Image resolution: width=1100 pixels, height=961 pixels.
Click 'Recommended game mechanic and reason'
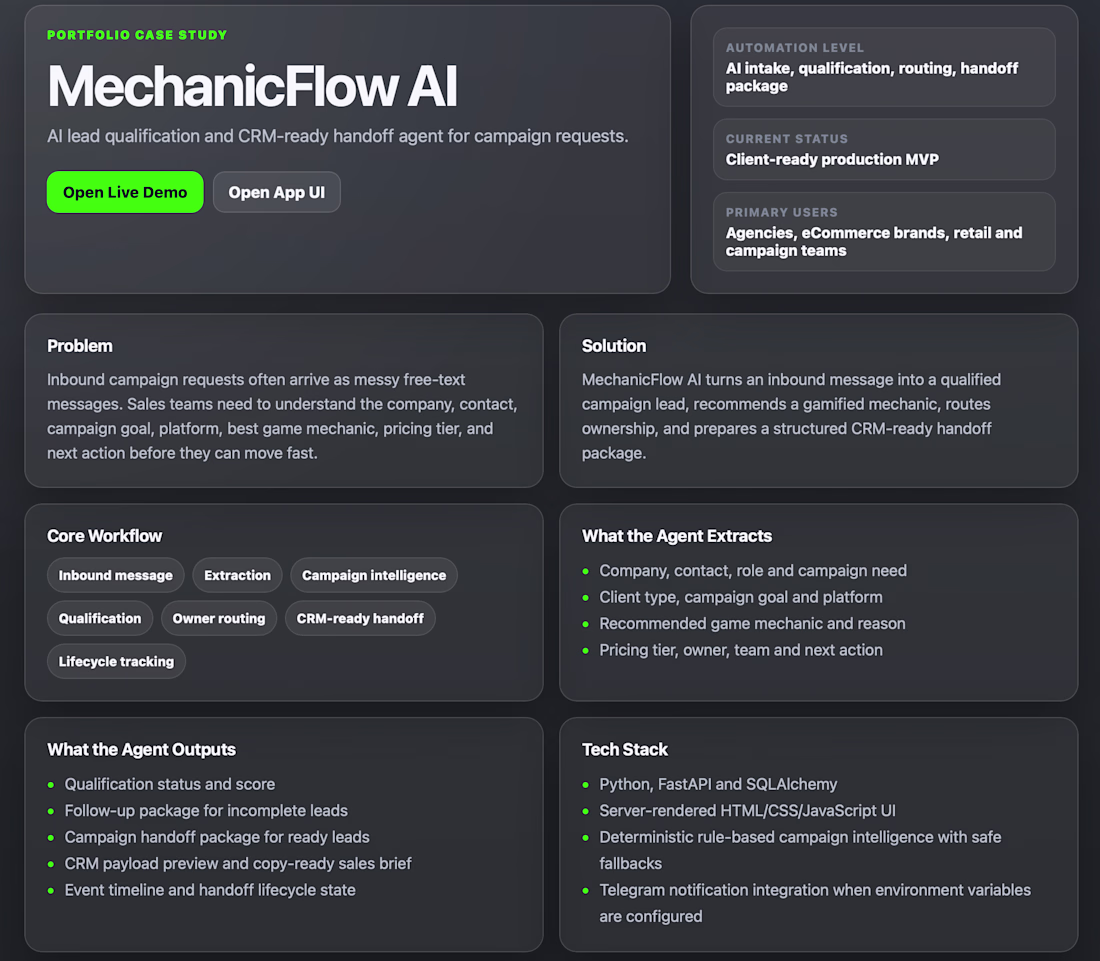752,624
